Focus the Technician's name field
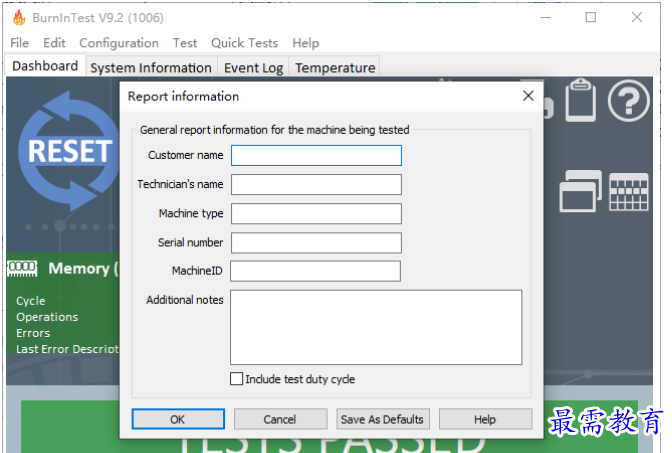This screenshot has width=672, height=453. pyautogui.click(x=316, y=184)
